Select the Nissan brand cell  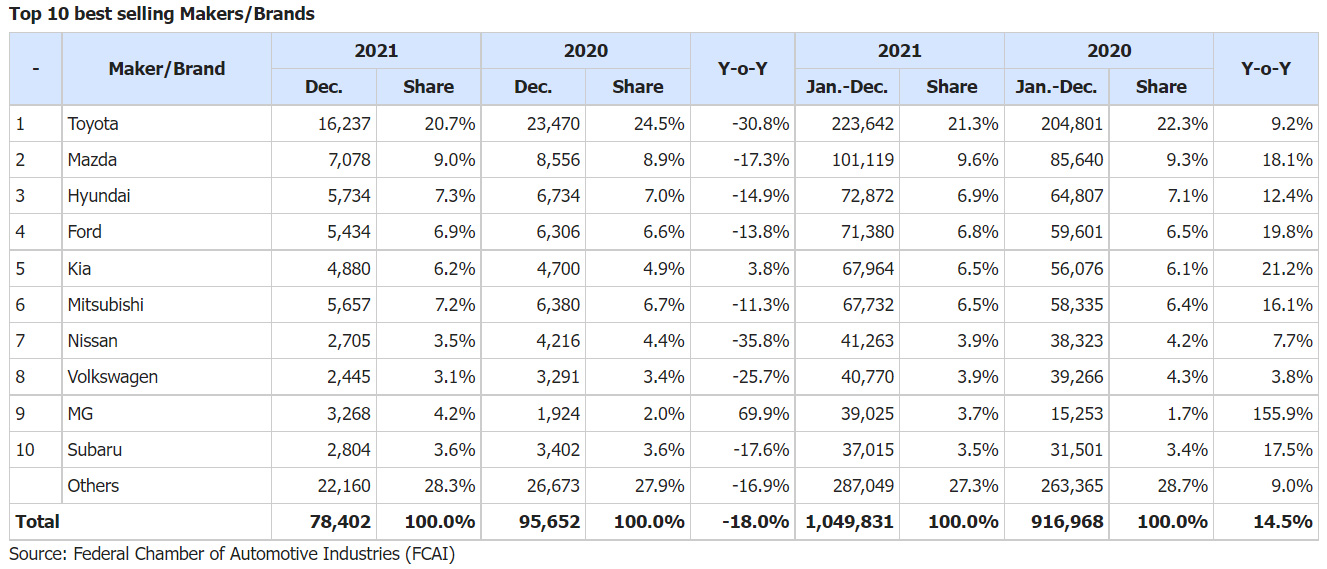[x=92, y=341]
